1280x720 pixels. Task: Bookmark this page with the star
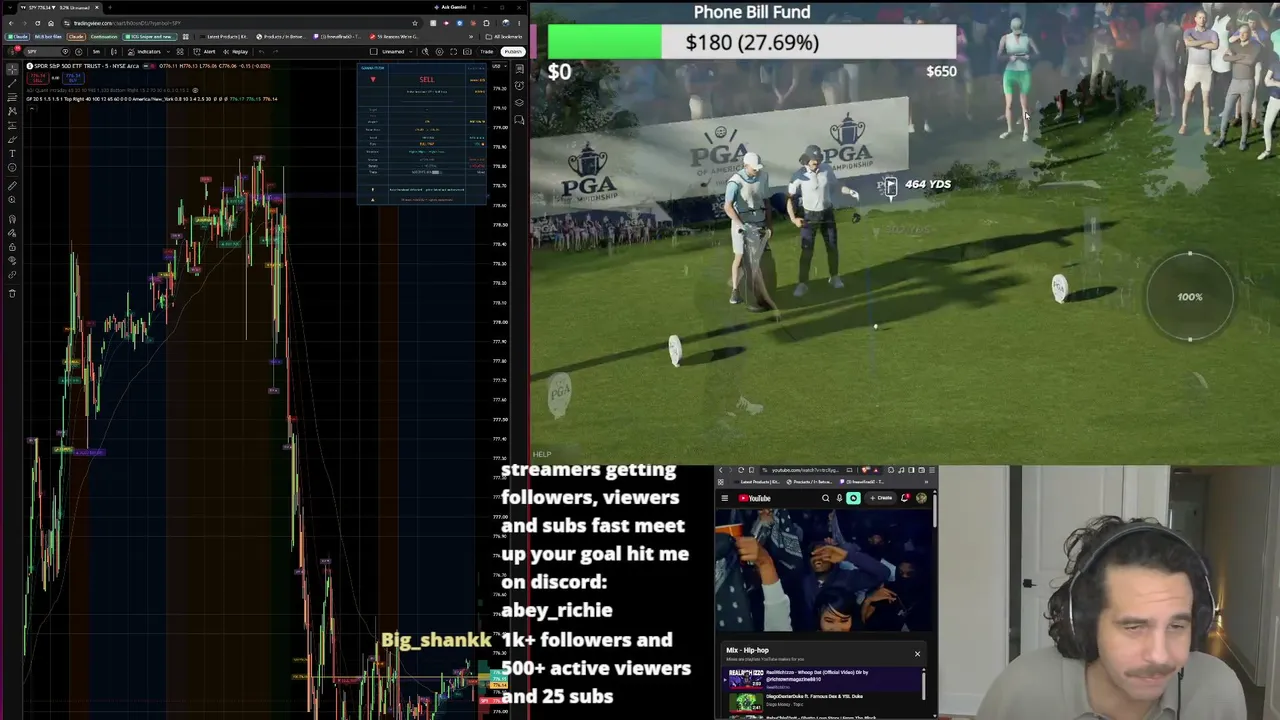click(414, 23)
